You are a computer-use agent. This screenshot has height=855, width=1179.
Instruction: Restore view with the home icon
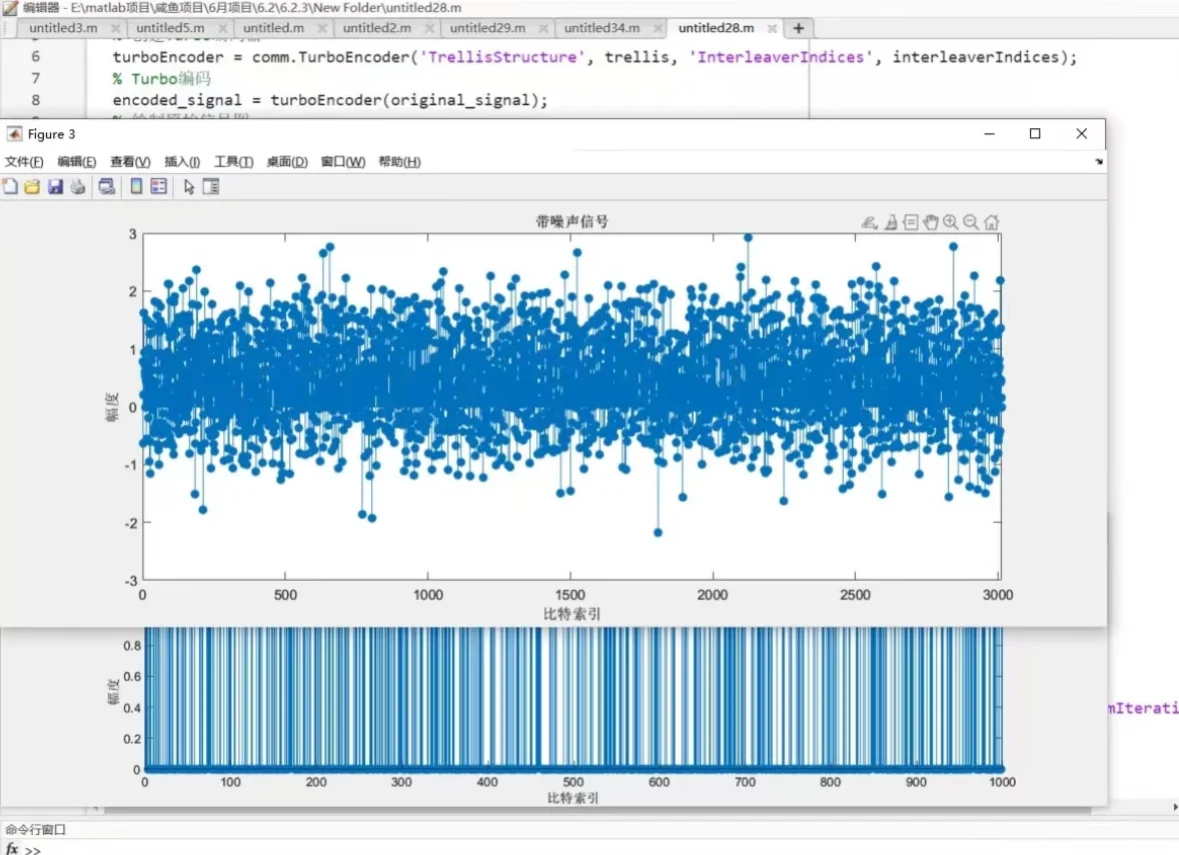[992, 223]
